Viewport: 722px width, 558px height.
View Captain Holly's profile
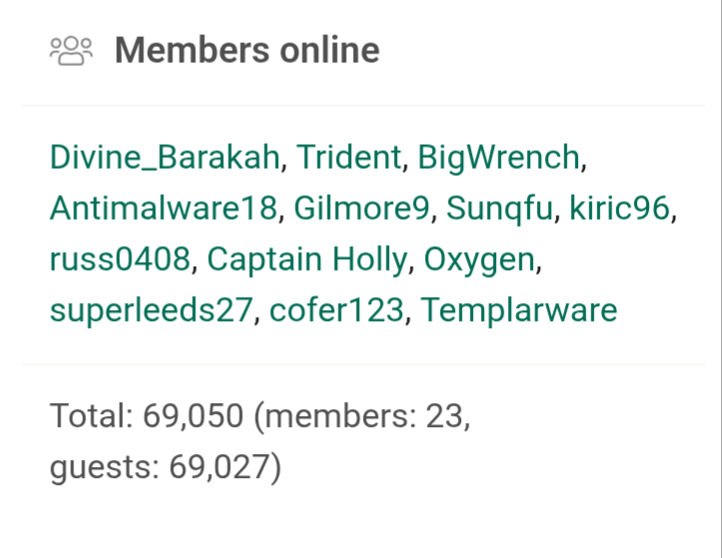point(307,260)
